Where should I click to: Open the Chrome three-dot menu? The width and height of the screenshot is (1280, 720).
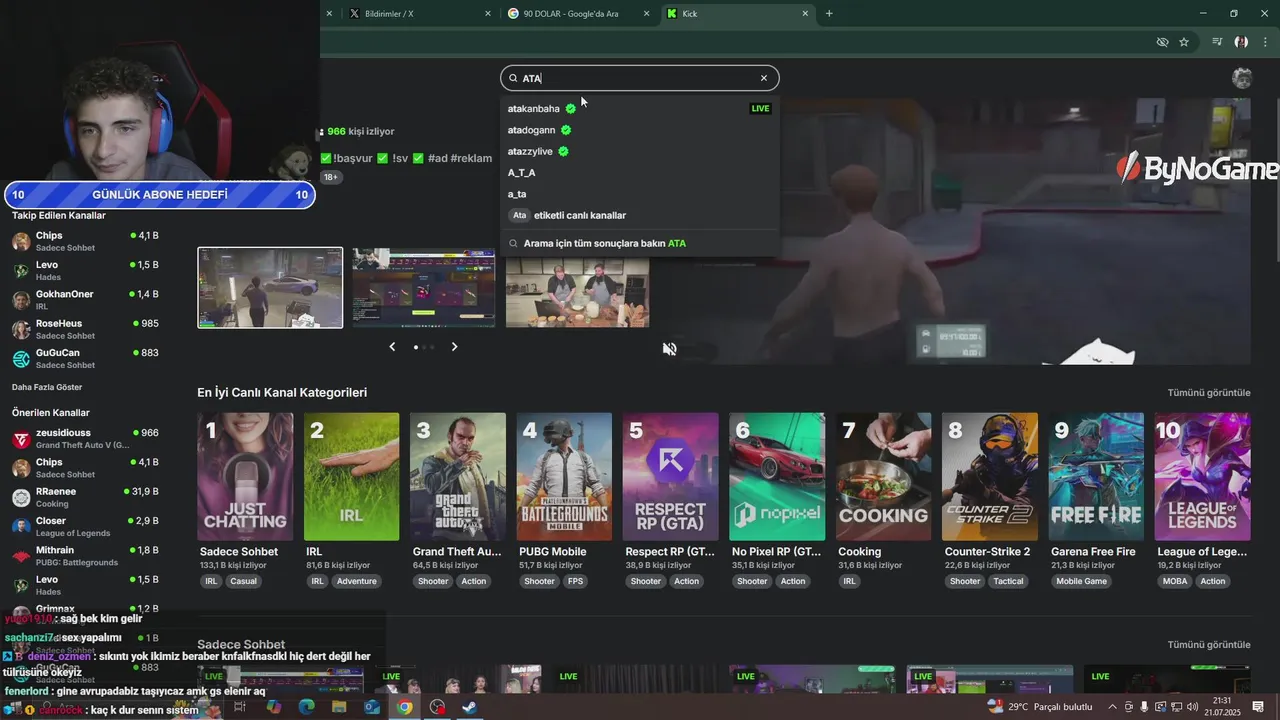(1266, 42)
